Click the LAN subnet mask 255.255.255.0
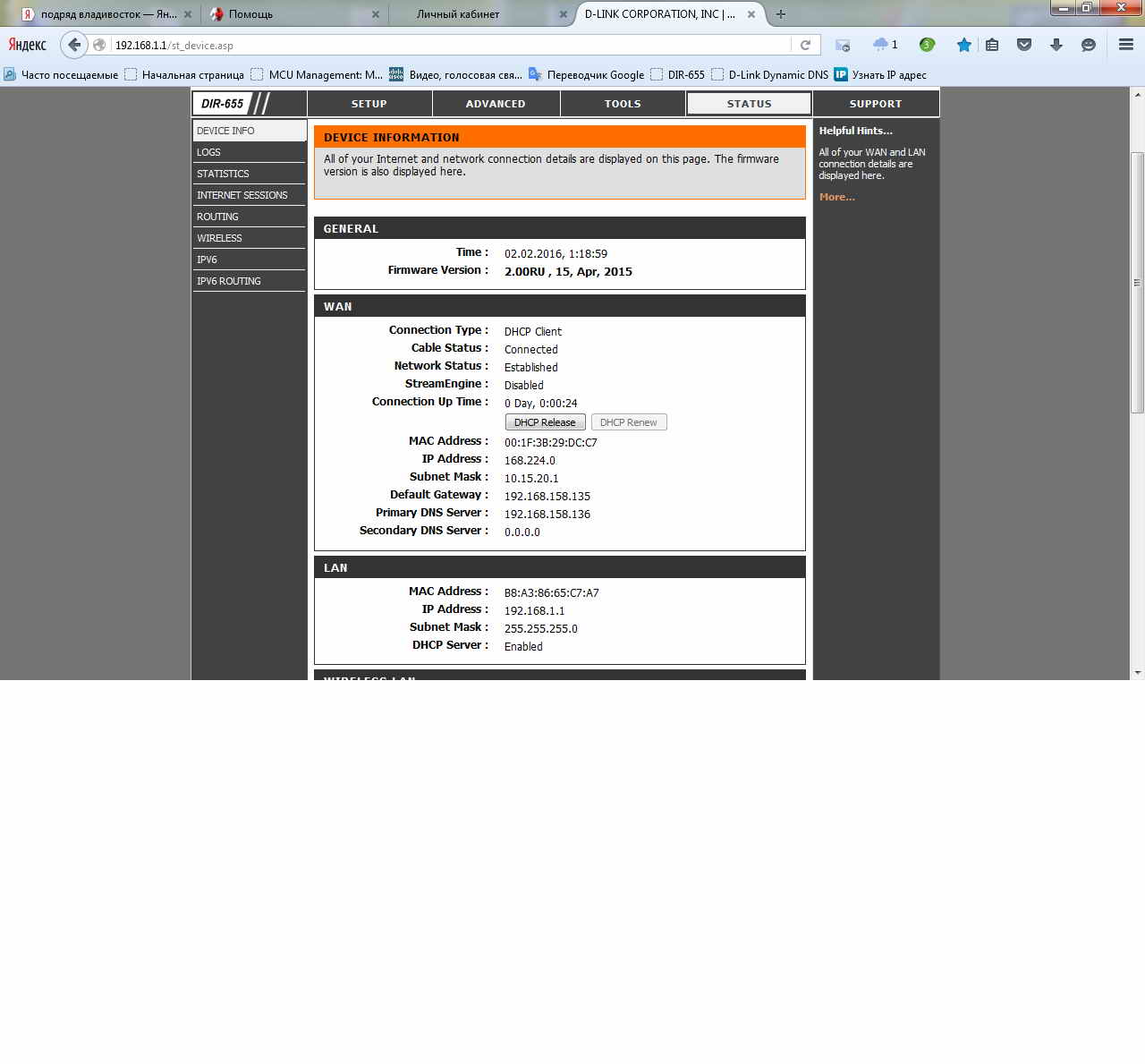Screen dimensions: 1145x1064 click(541, 629)
